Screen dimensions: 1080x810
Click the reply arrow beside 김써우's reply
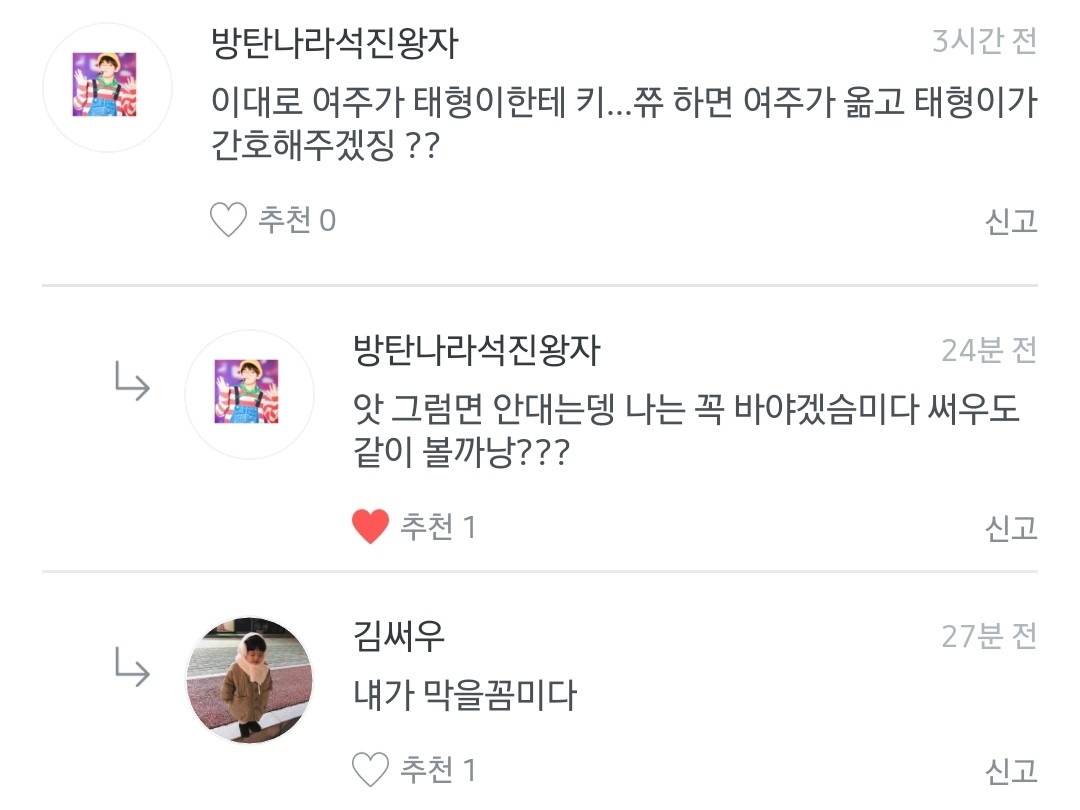(x=132, y=666)
